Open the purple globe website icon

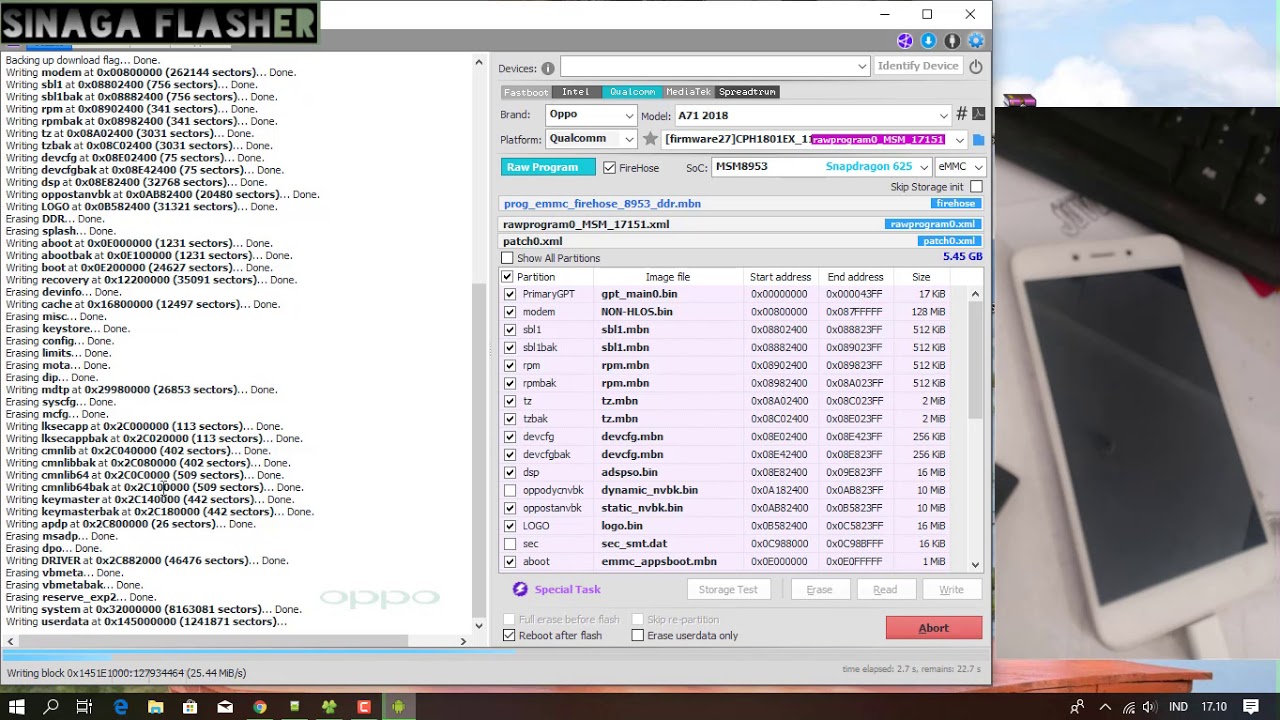(905, 41)
